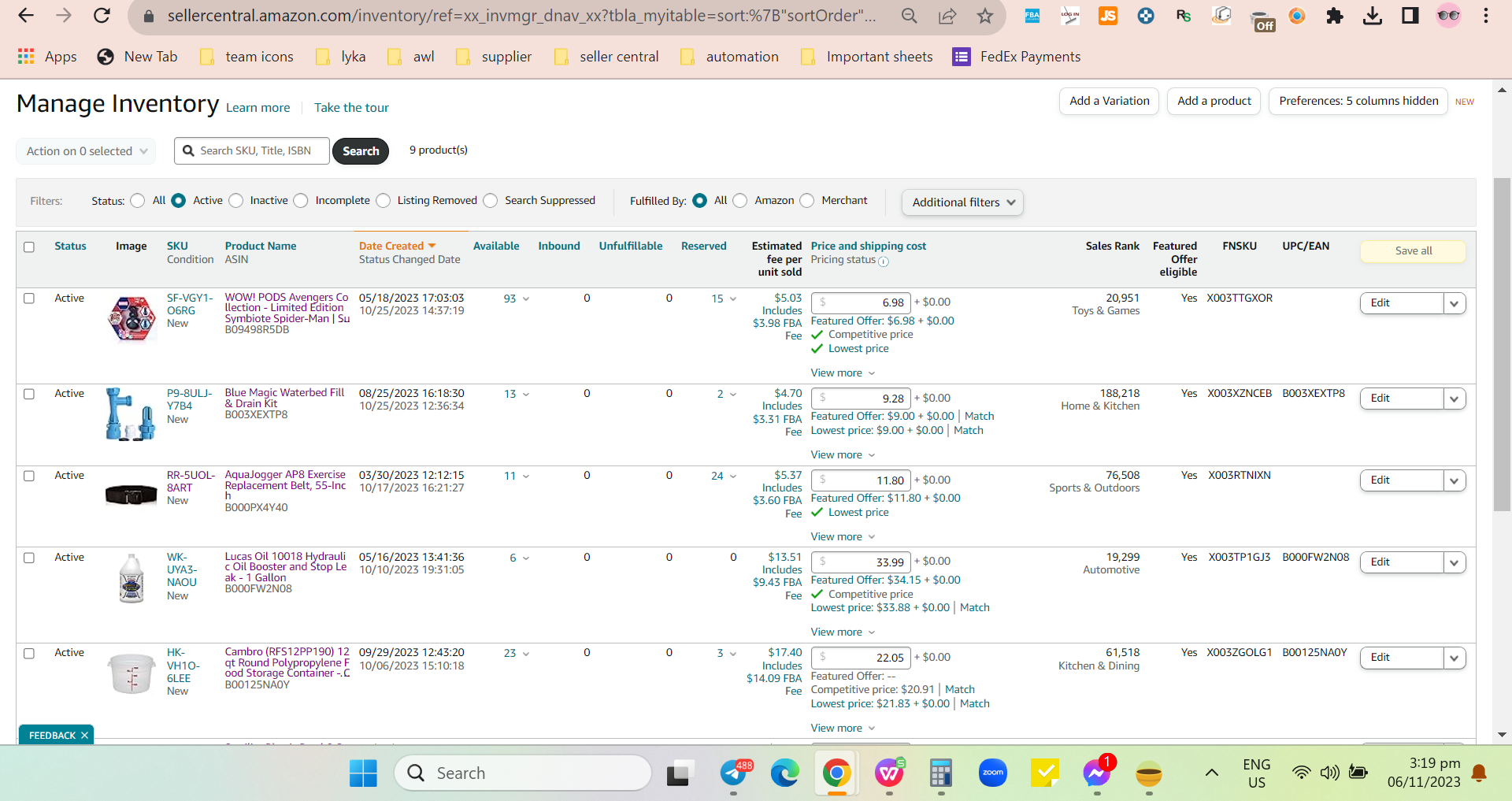This screenshot has height=801, width=1512.
Task: Expand the Additional filters dropdown
Action: coord(962,202)
